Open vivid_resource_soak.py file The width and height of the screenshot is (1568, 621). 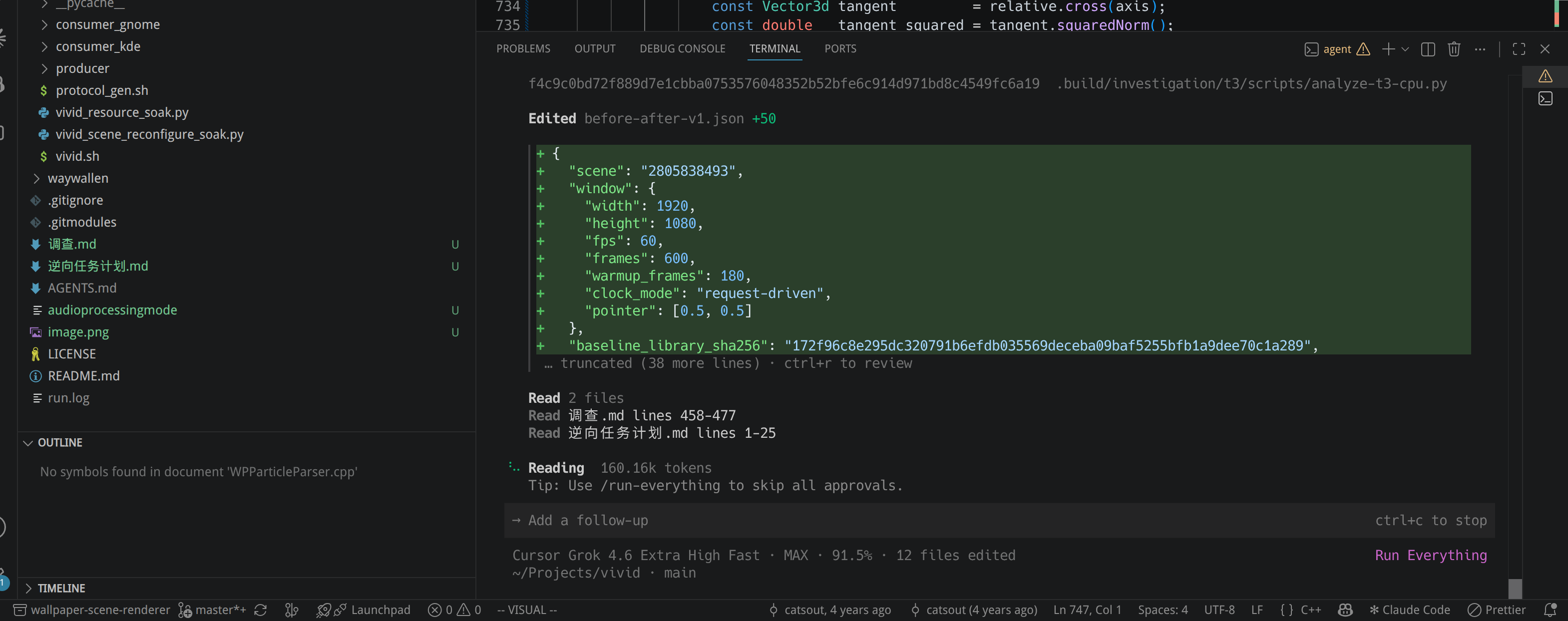click(122, 112)
